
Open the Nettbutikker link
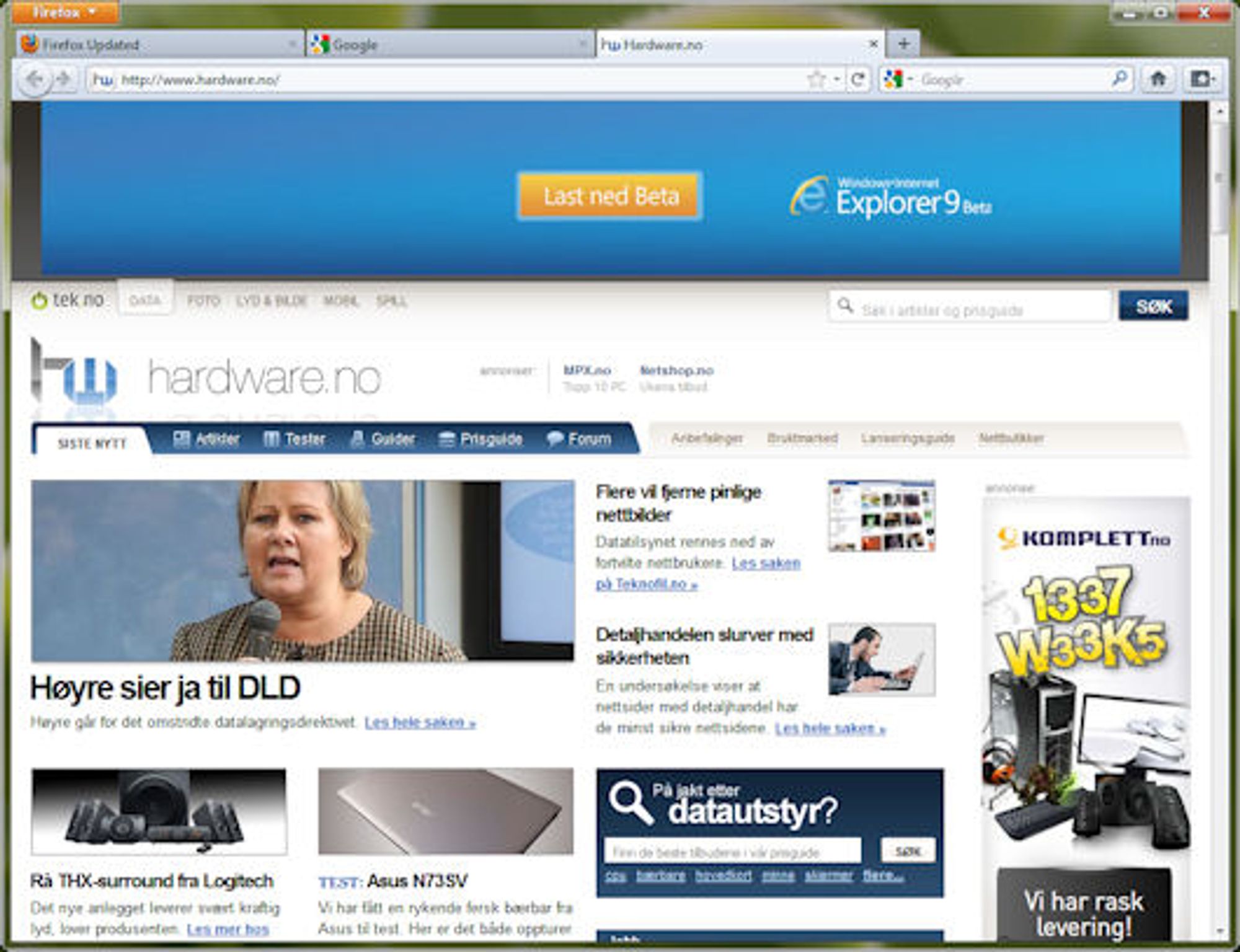click(x=1012, y=438)
